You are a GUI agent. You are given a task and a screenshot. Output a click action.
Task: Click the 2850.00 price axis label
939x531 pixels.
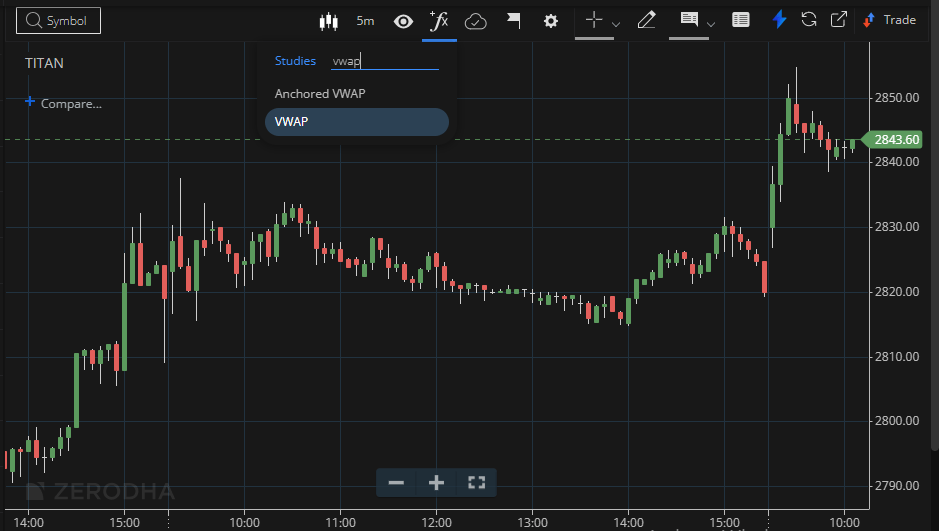click(x=896, y=98)
